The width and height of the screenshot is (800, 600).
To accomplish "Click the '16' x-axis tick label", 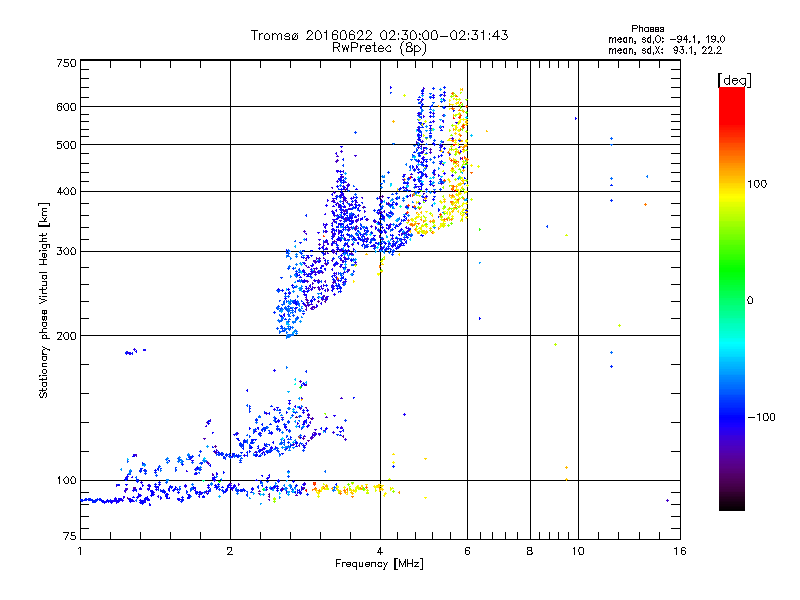I will click(680, 551).
